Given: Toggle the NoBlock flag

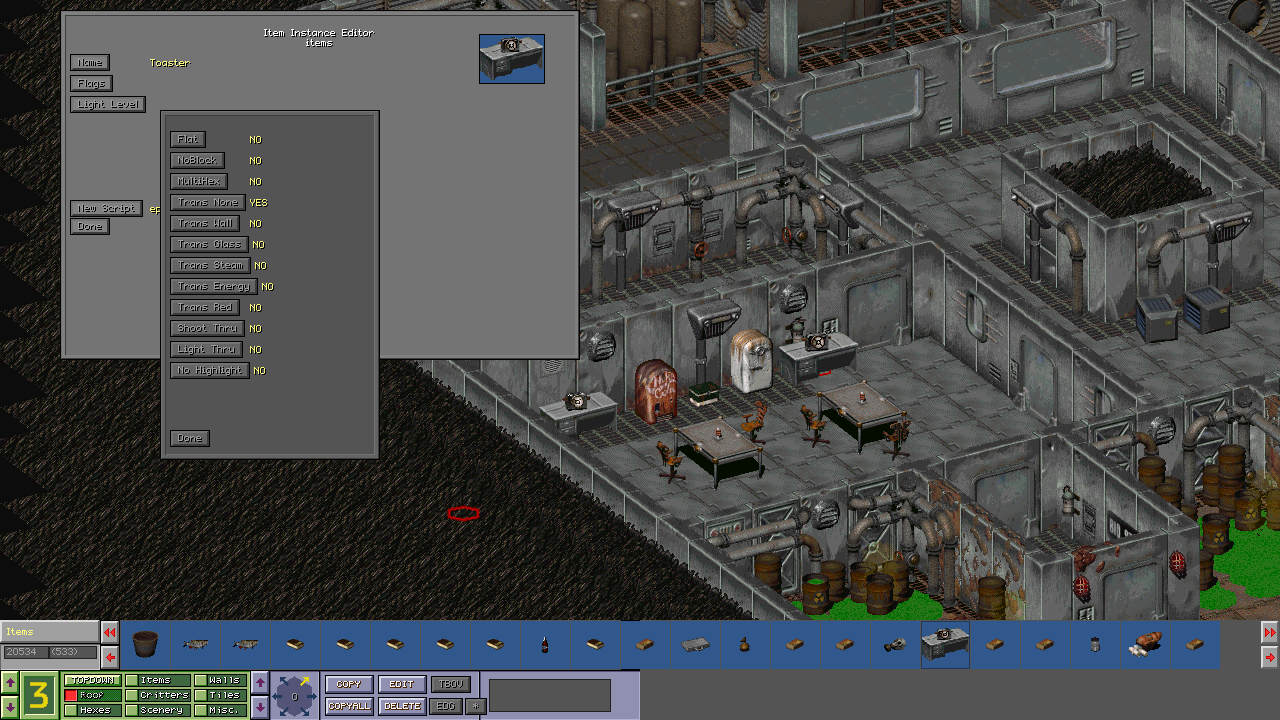Looking at the screenshot, I should [197, 160].
